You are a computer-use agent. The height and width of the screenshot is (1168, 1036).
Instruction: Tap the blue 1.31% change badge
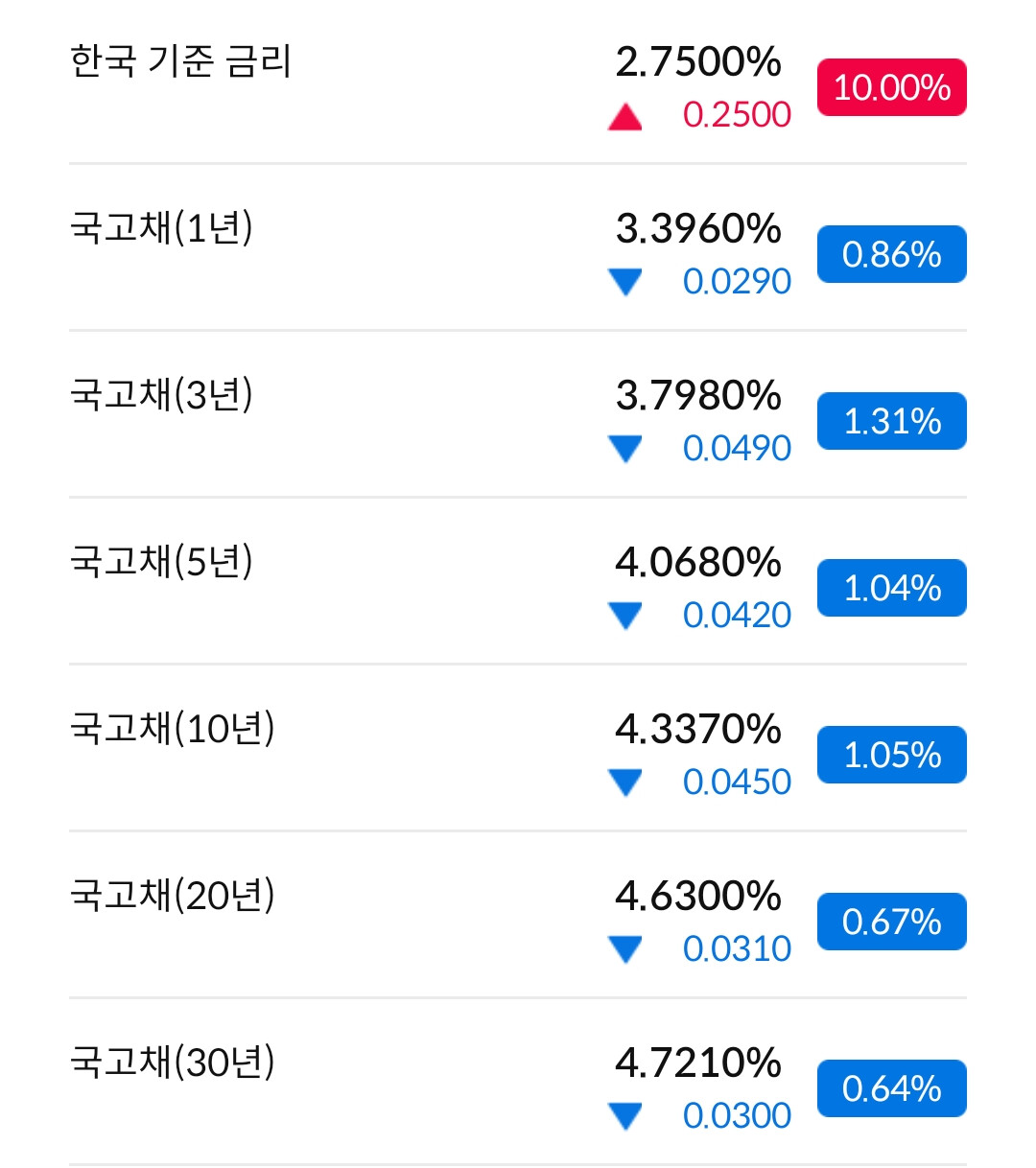pyautogui.click(x=892, y=421)
